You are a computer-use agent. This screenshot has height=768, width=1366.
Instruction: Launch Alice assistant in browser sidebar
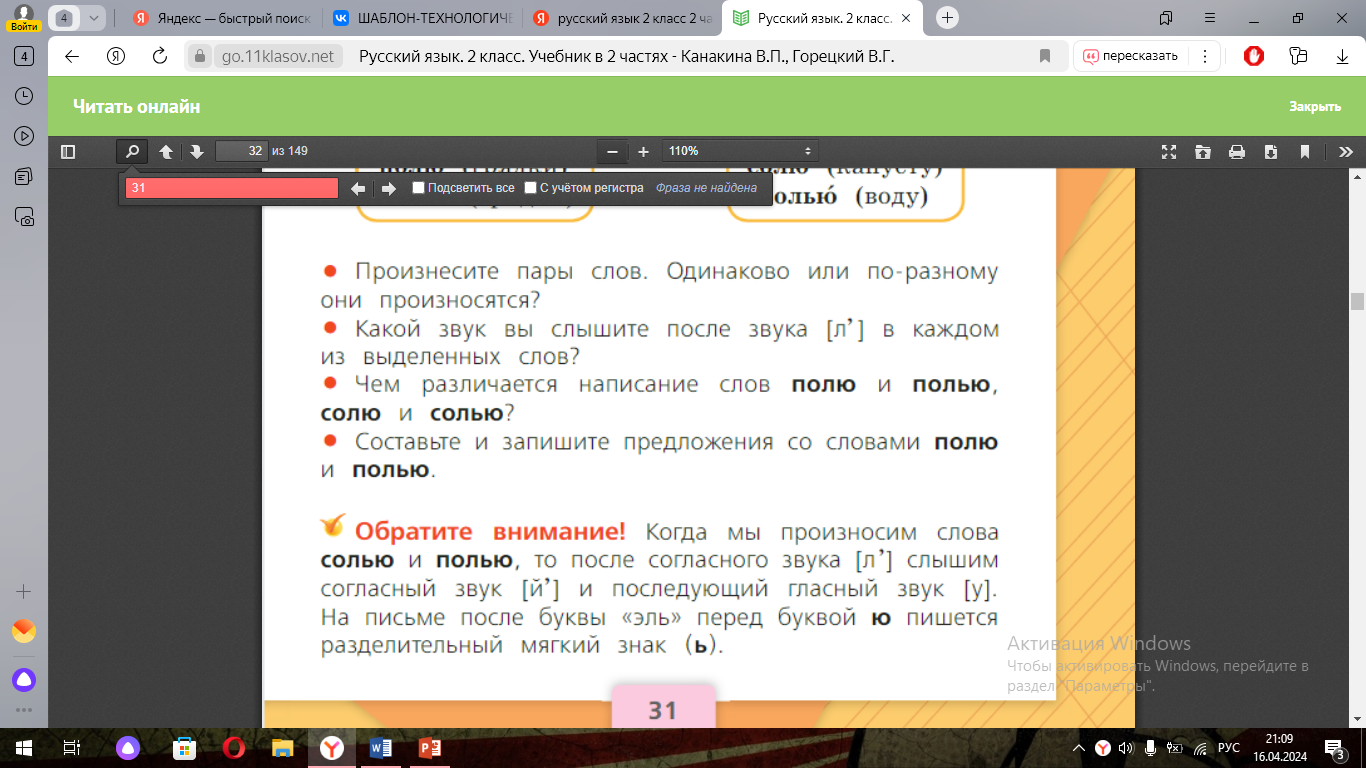click(x=24, y=680)
